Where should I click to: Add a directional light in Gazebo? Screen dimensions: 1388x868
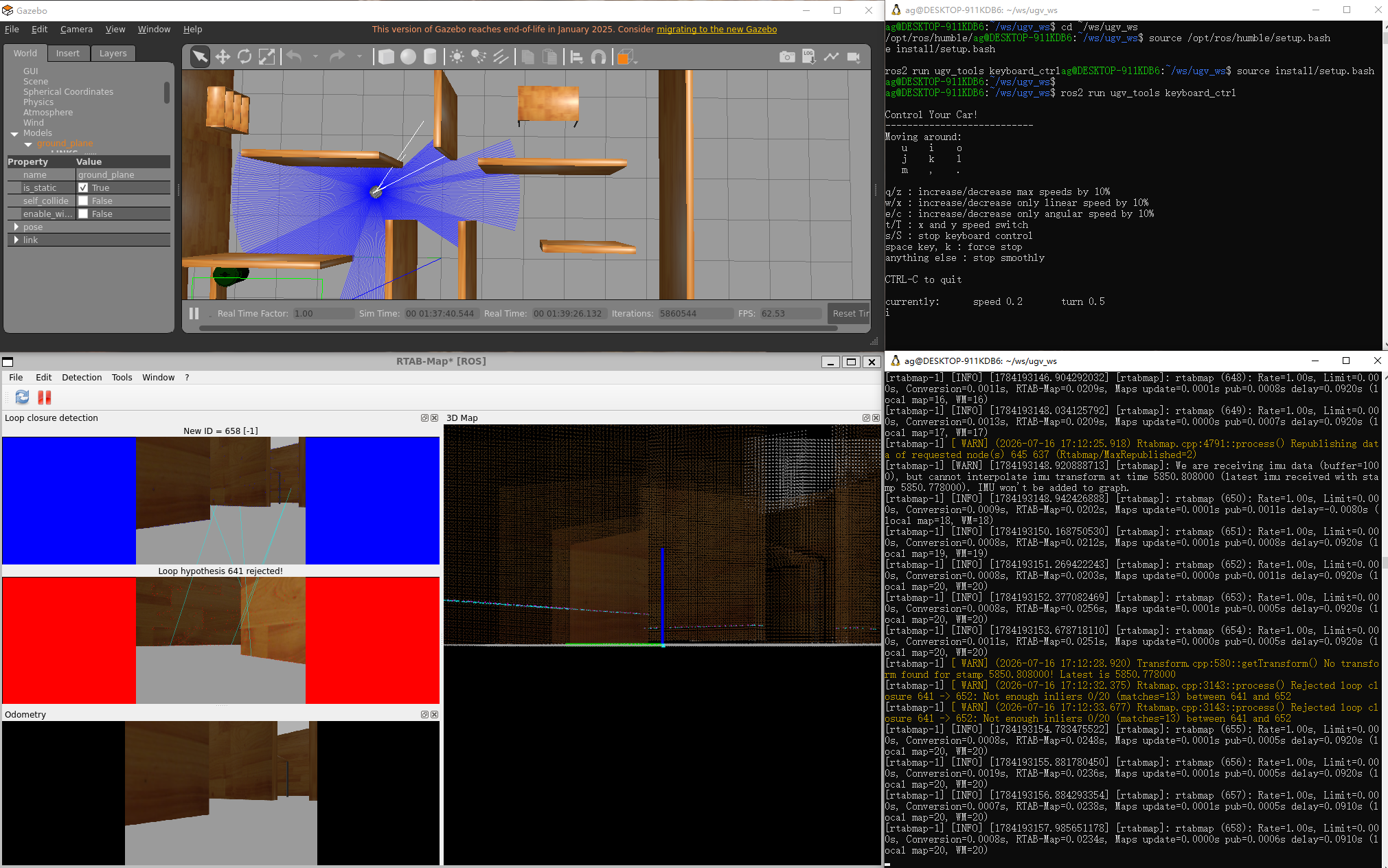coord(501,57)
